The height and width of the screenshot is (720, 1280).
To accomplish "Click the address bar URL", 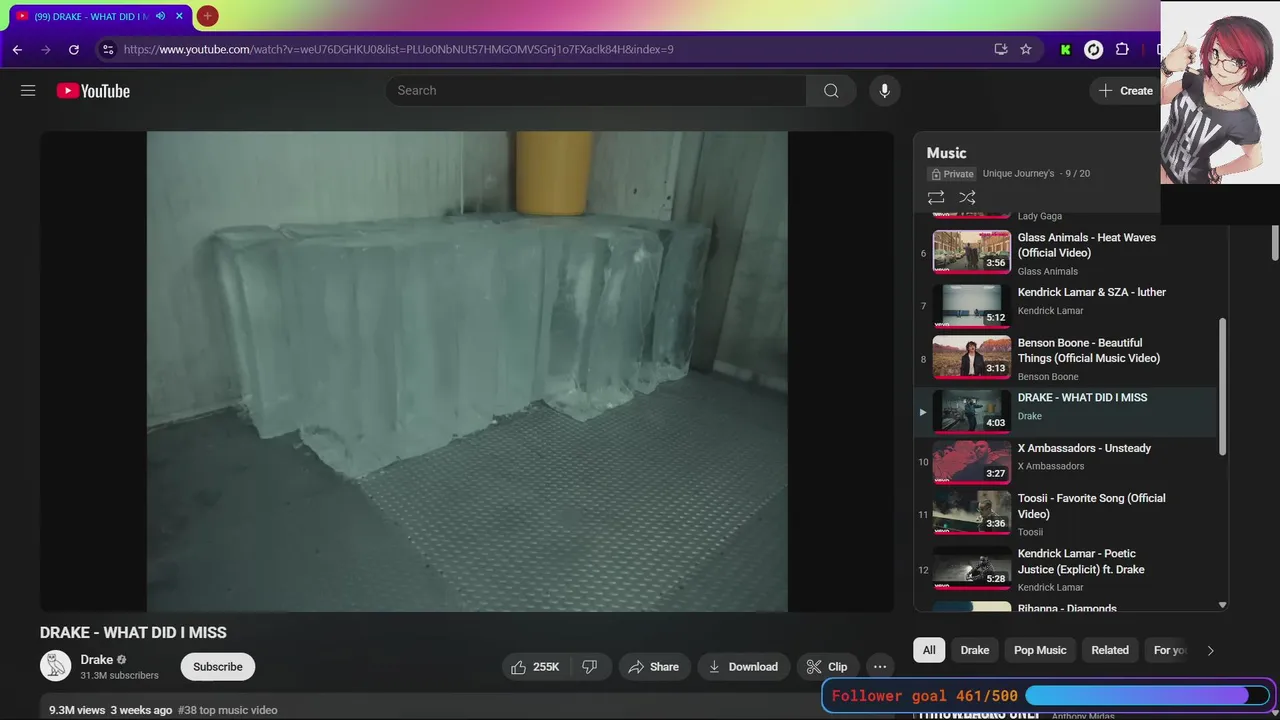I will point(398,49).
